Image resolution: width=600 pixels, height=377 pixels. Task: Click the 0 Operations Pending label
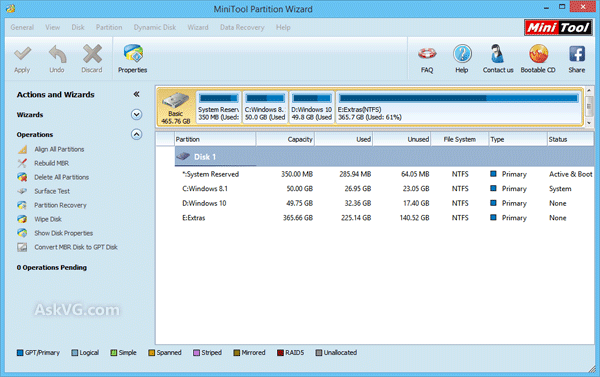(x=52, y=268)
